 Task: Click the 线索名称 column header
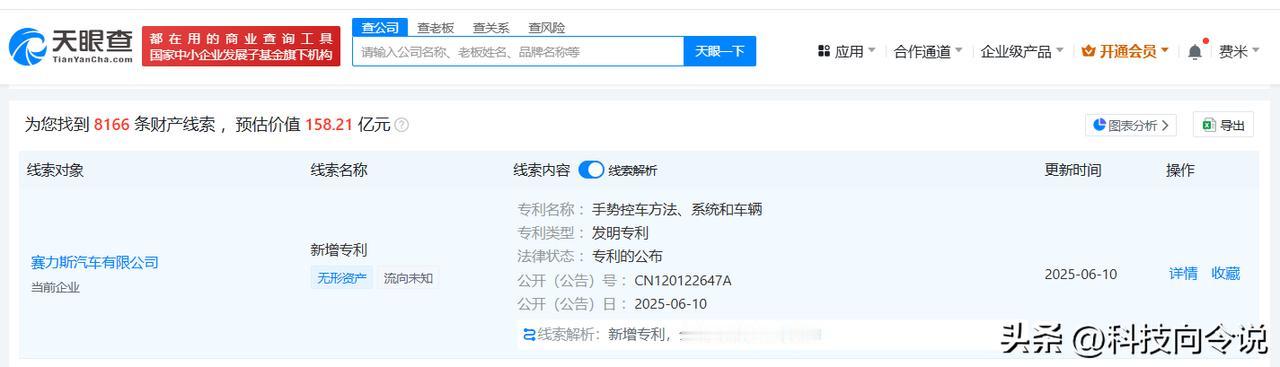tap(339, 170)
